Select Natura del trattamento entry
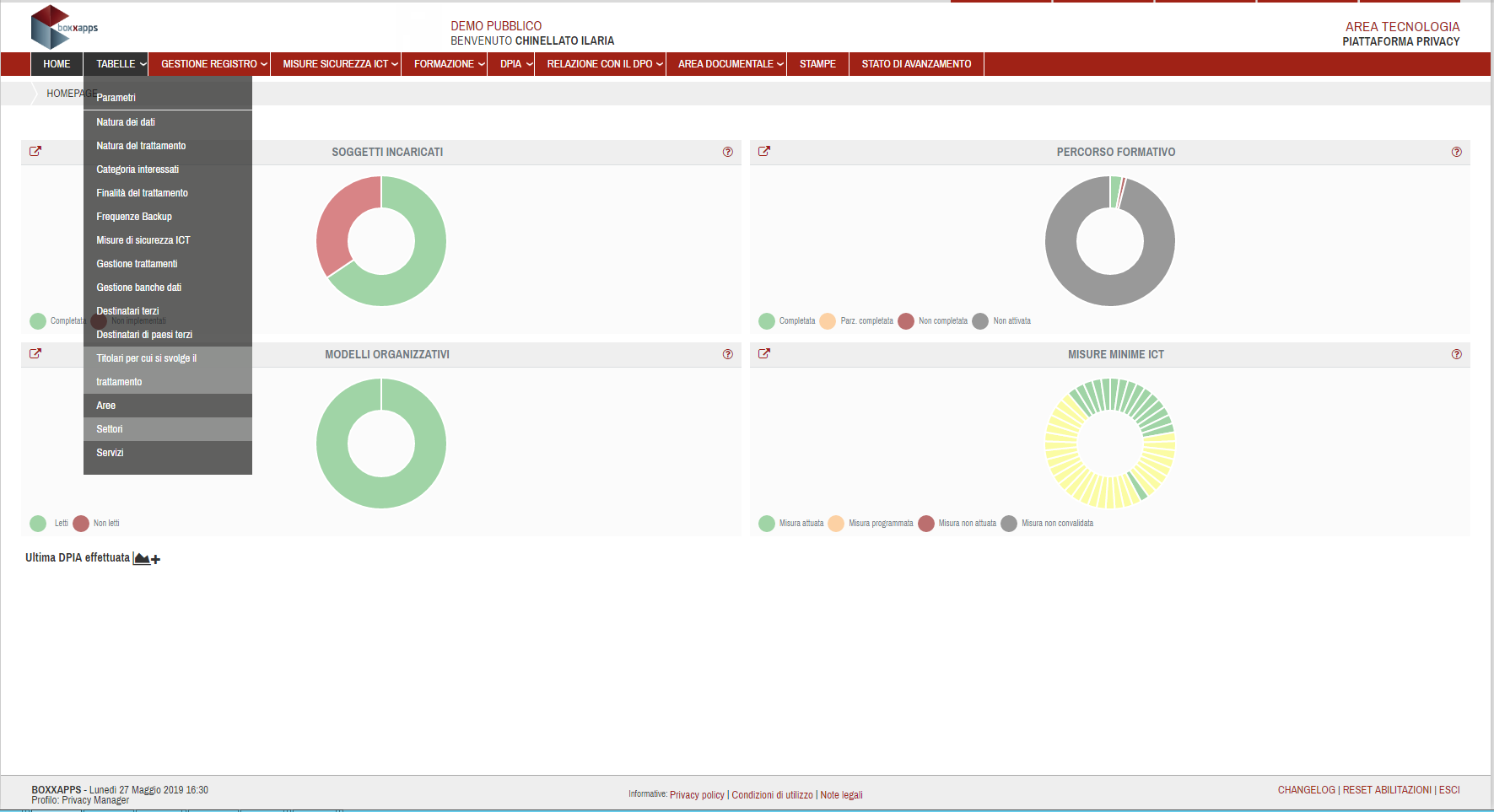This screenshot has height=812, width=1494. 168,146
